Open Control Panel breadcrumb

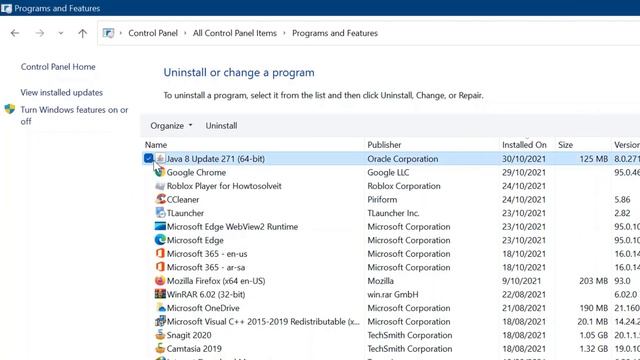tap(153, 33)
